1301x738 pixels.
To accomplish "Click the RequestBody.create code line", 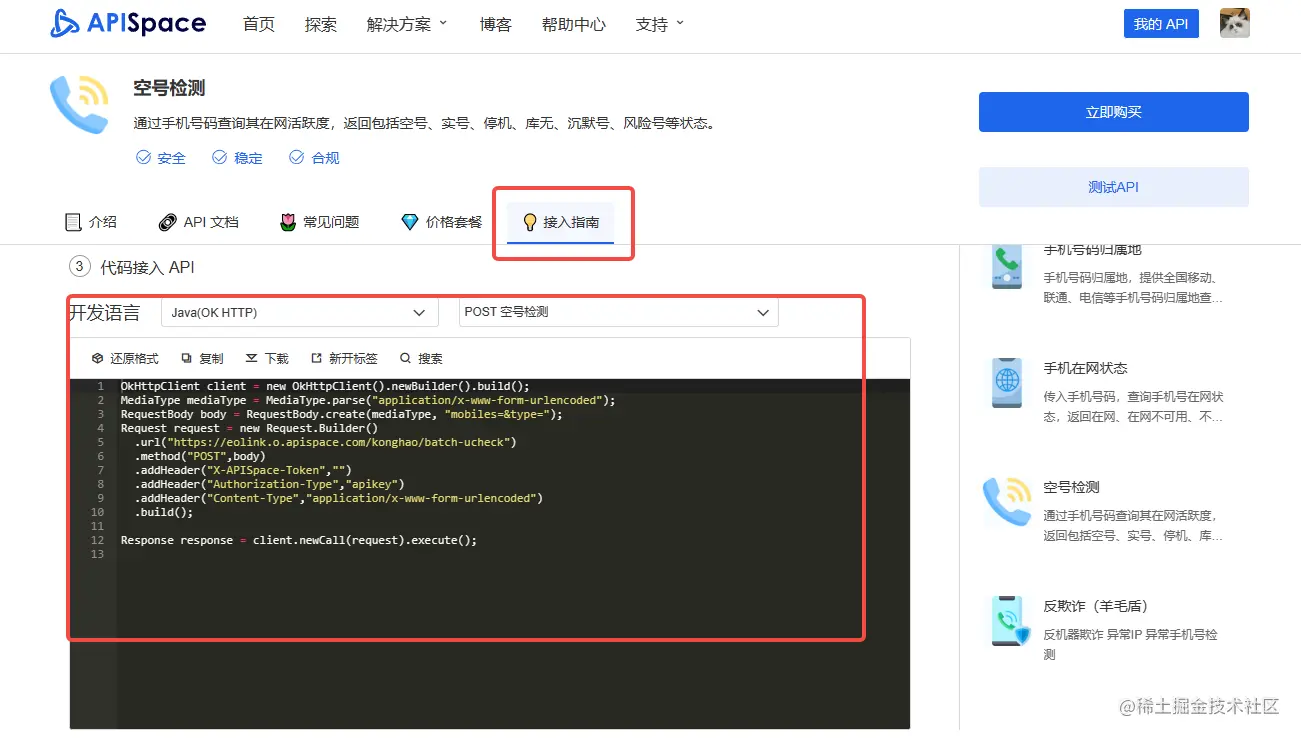I will click(342, 413).
